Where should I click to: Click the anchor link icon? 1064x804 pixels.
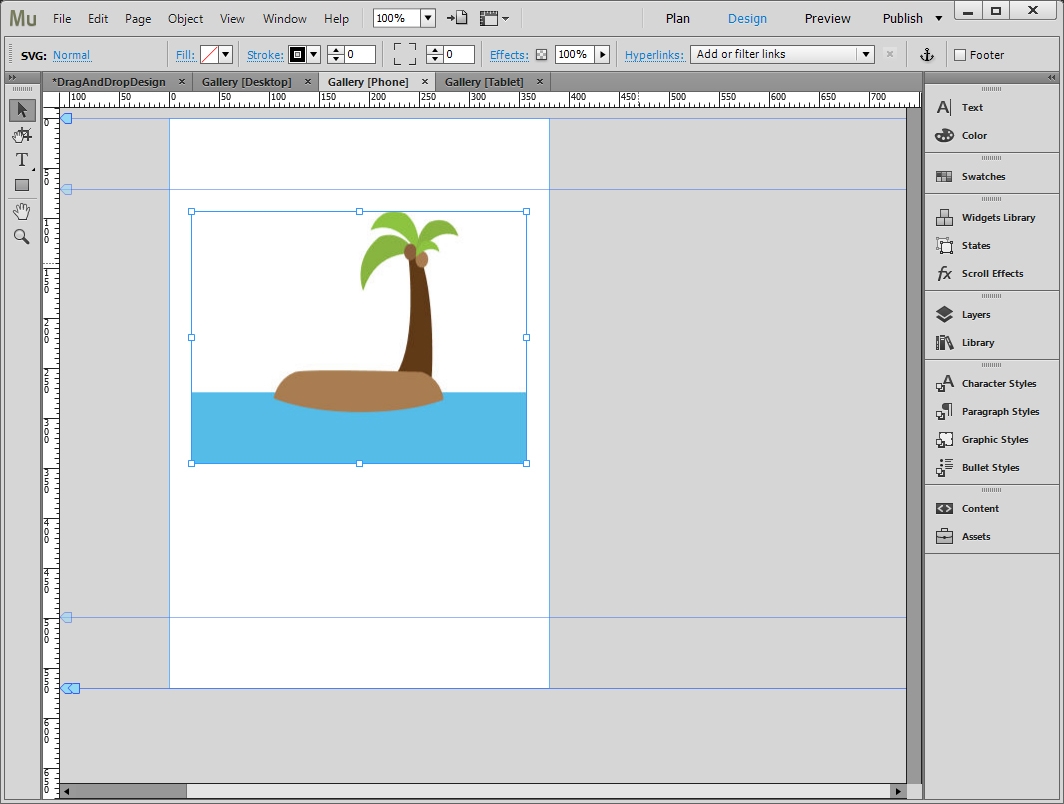tap(926, 55)
